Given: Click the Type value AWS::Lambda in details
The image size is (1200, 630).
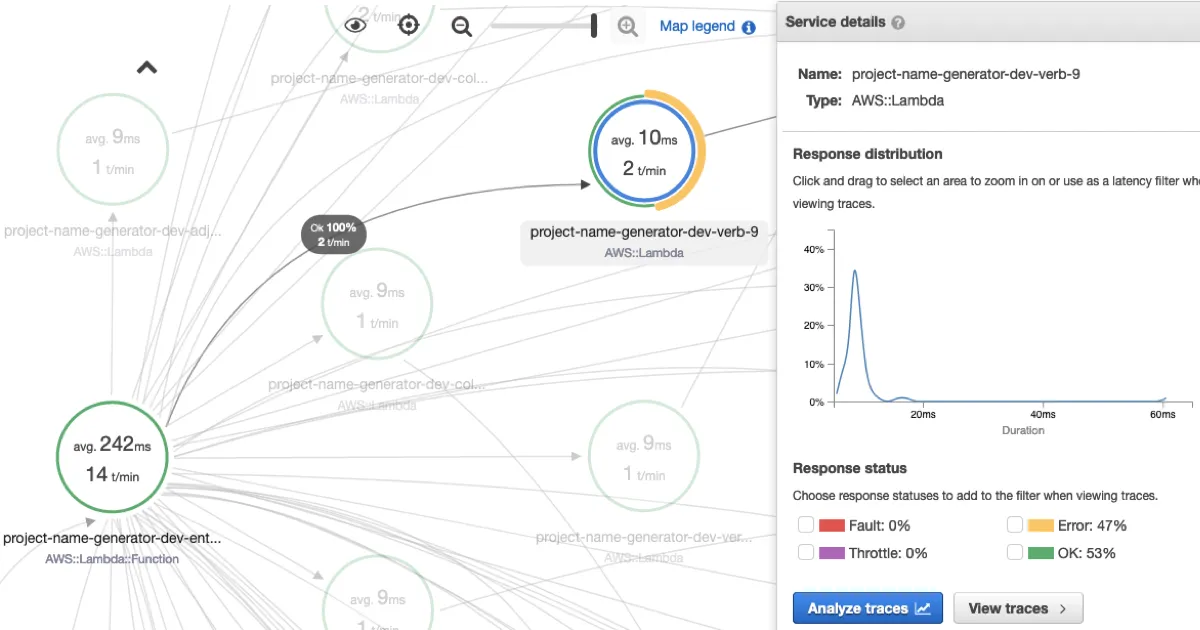Looking at the screenshot, I should pyautogui.click(x=898, y=101).
